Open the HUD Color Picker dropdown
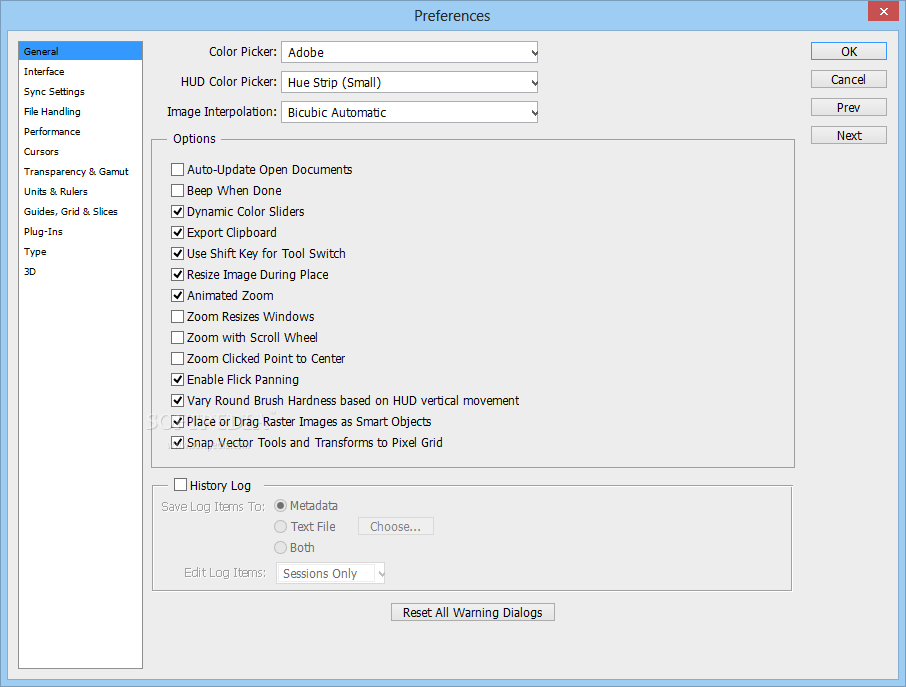The image size is (906, 687). click(x=409, y=83)
